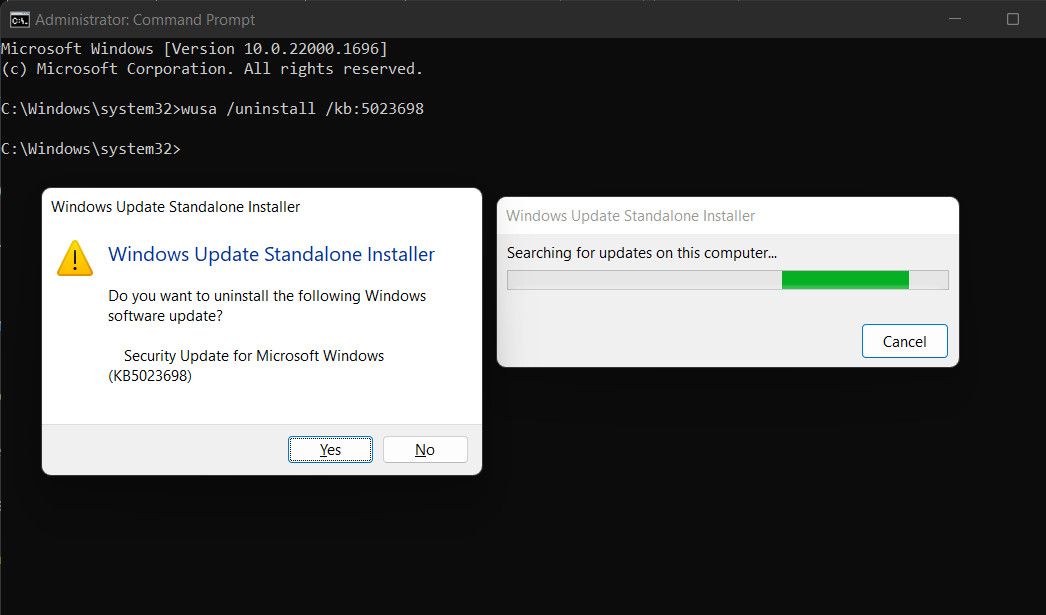Click No to cancel the uninstall
Screen dimensions: 1046x615
pos(425,450)
